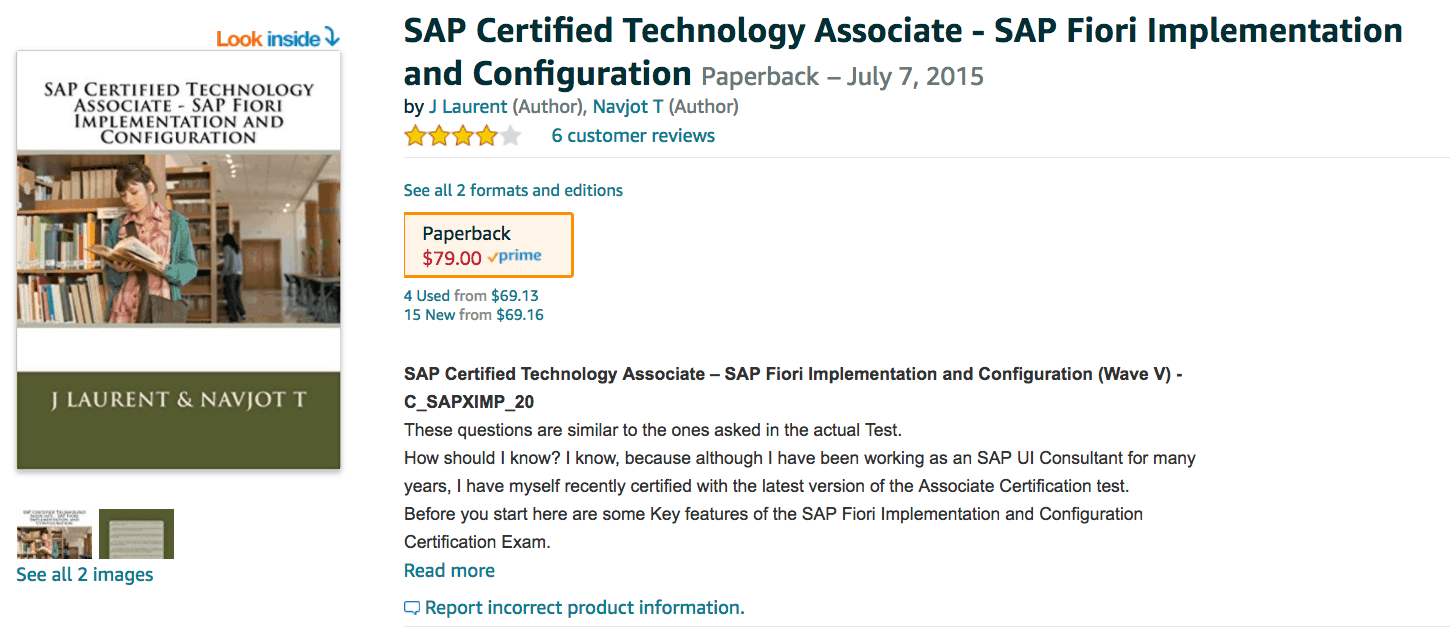The height and width of the screenshot is (627, 1450).
Task: Click the Prime badge icon
Action: tap(514, 257)
